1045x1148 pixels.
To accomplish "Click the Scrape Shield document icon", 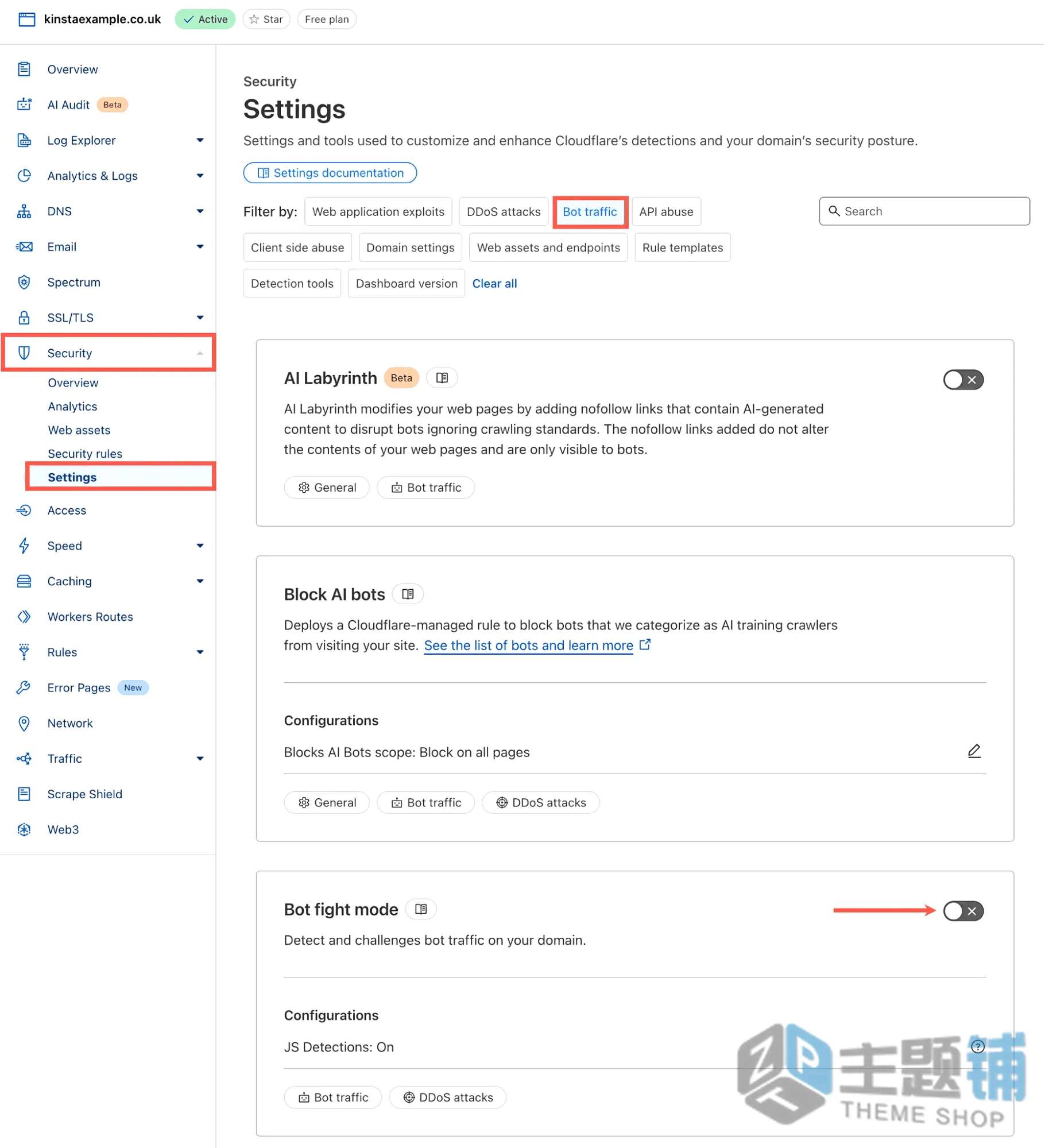I will [24, 795].
